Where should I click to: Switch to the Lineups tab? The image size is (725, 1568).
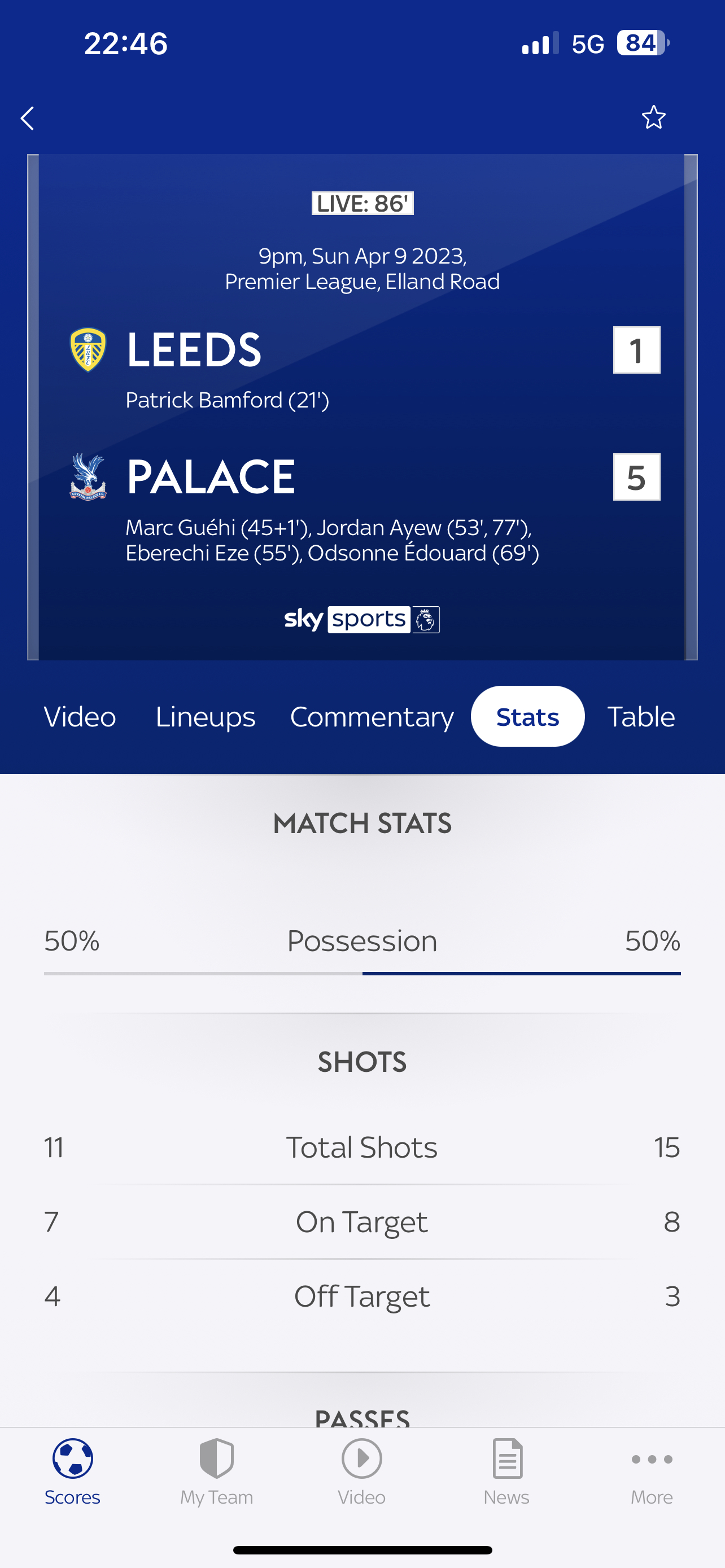pyautogui.click(x=205, y=716)
